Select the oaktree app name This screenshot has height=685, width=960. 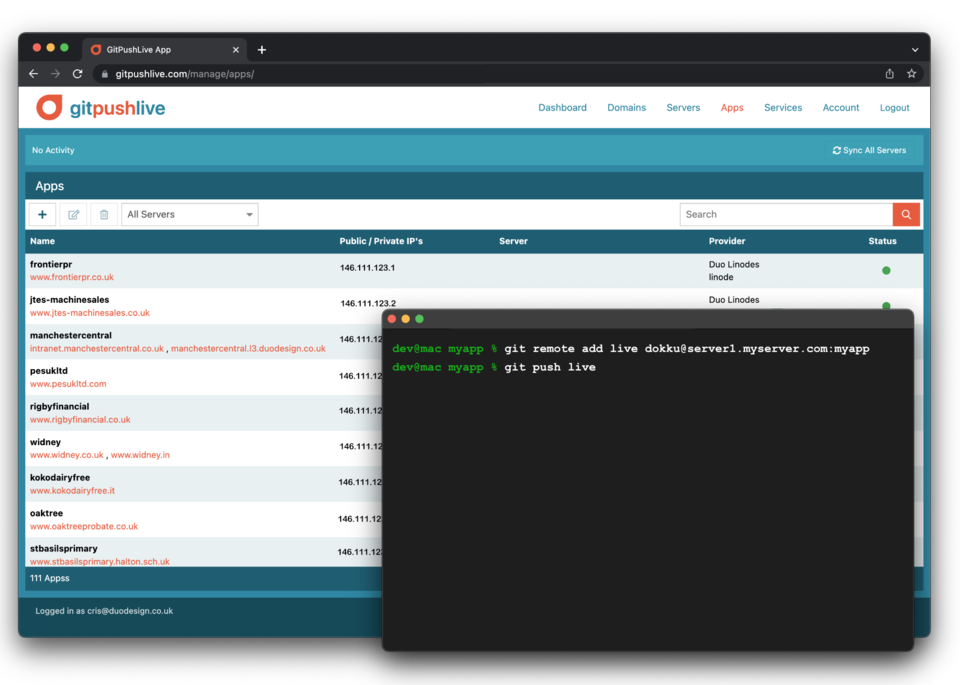click(x=46, y=513)
